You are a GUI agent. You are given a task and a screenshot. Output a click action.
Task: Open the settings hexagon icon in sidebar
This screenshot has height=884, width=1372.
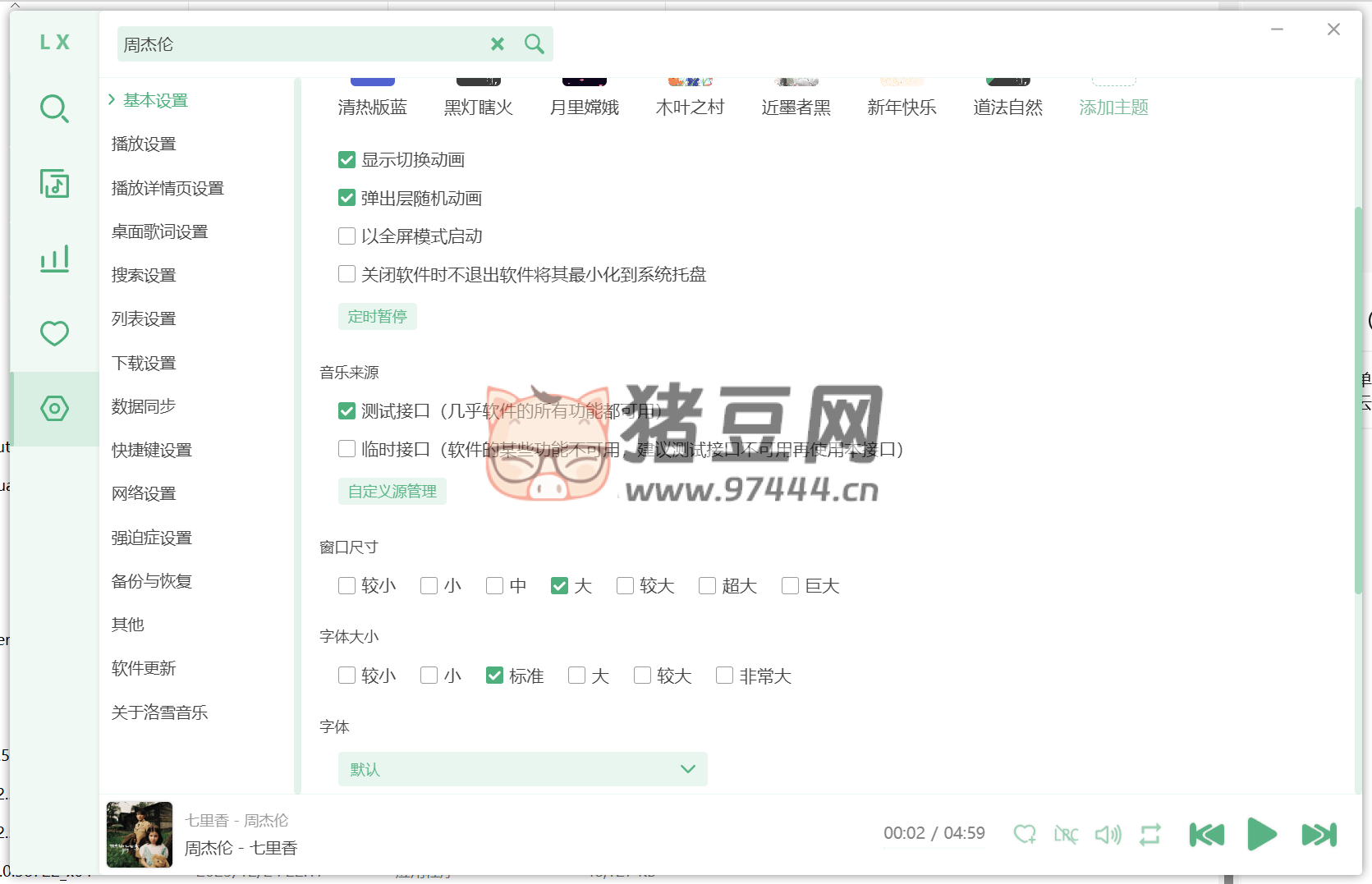pos(54,408)
